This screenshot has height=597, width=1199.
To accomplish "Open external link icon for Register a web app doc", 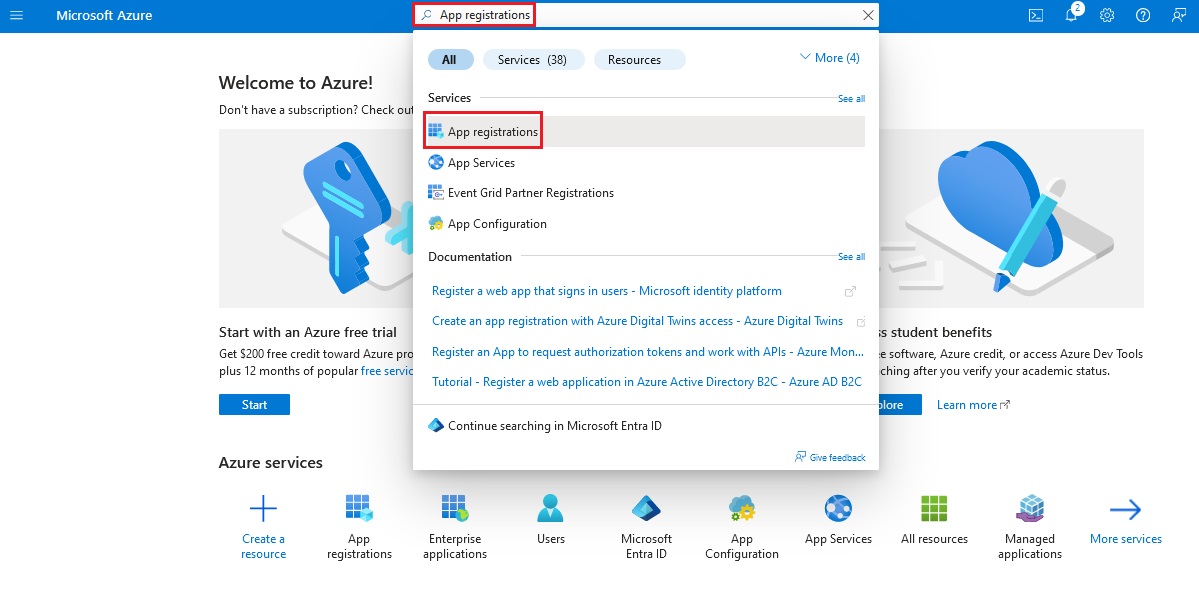I will (850, 291).
